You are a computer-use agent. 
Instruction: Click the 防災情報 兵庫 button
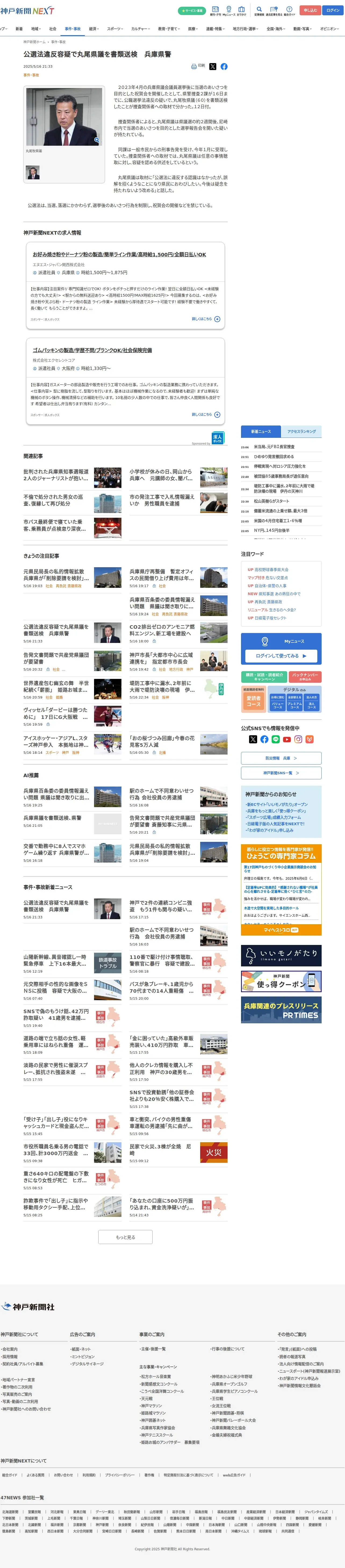point(281,758)
